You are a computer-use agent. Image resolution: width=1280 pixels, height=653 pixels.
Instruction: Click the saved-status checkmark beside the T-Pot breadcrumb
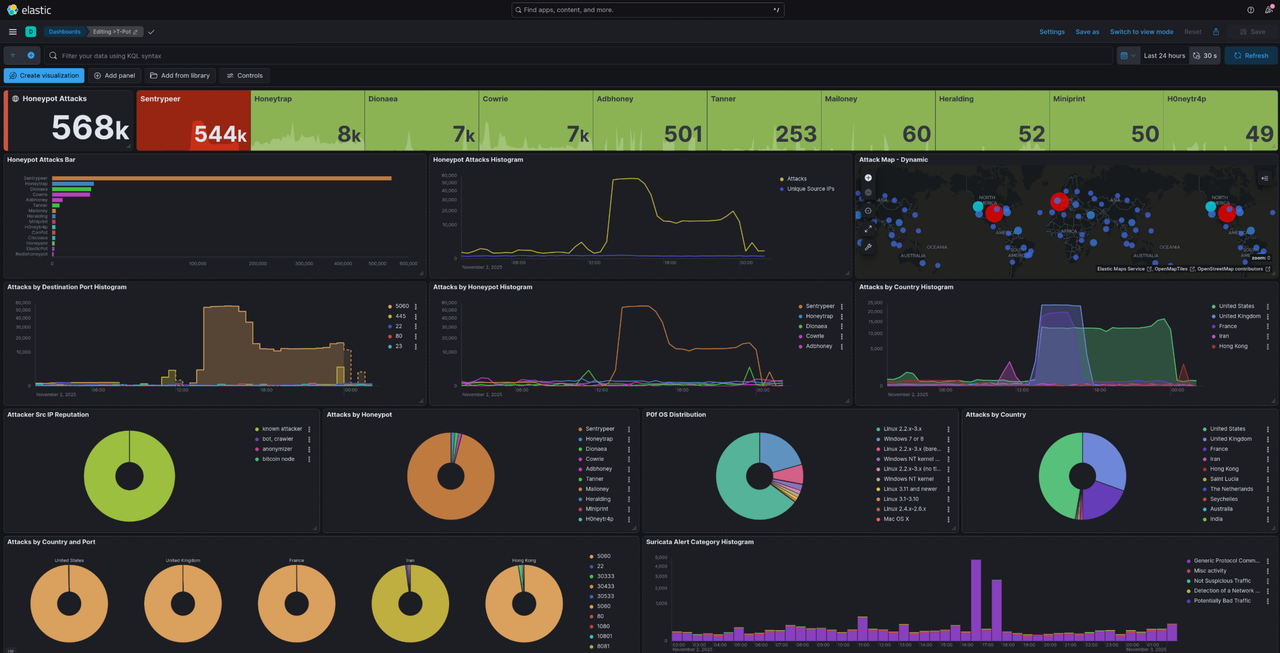[x=151, y=32]
